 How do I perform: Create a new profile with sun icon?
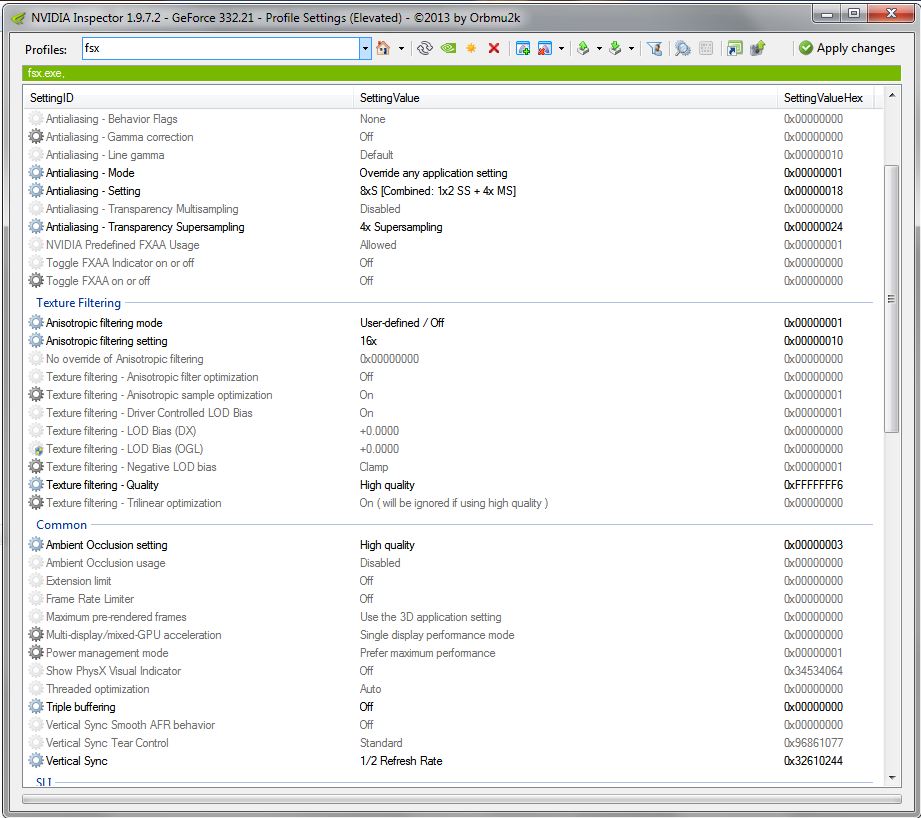[x=471, y=48]
